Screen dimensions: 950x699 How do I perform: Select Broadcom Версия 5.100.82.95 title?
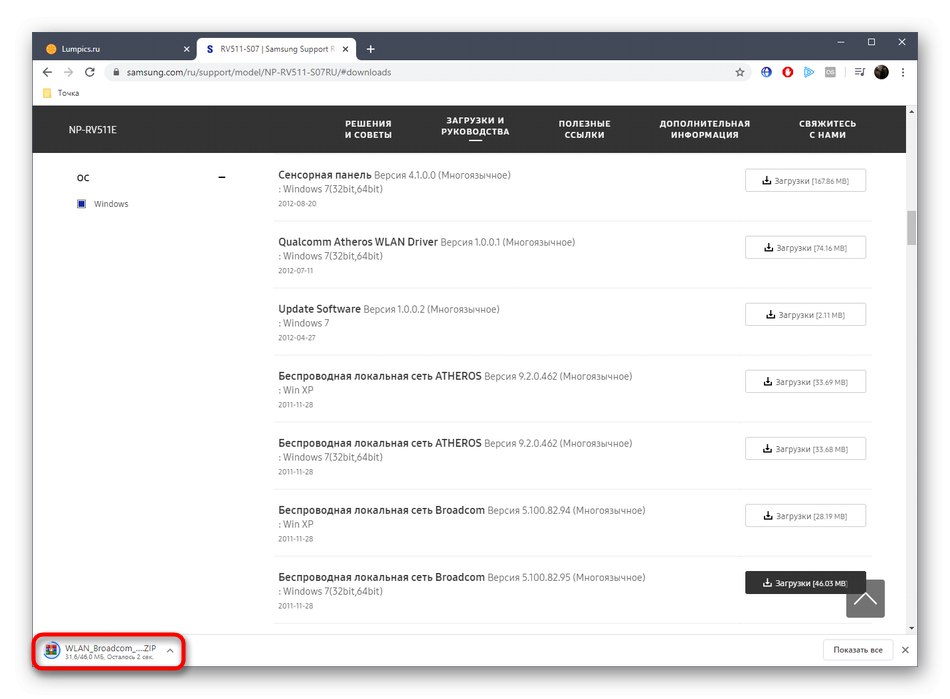462,577
